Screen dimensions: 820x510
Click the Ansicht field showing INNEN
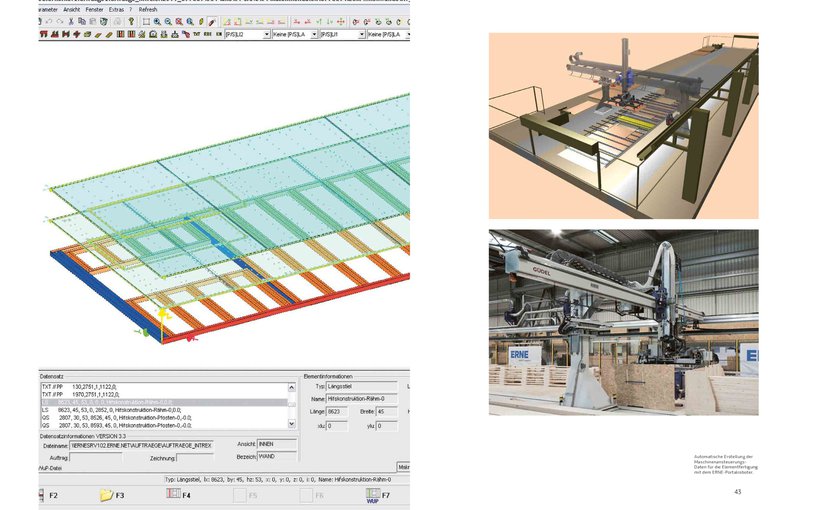[x=277, y=444]
